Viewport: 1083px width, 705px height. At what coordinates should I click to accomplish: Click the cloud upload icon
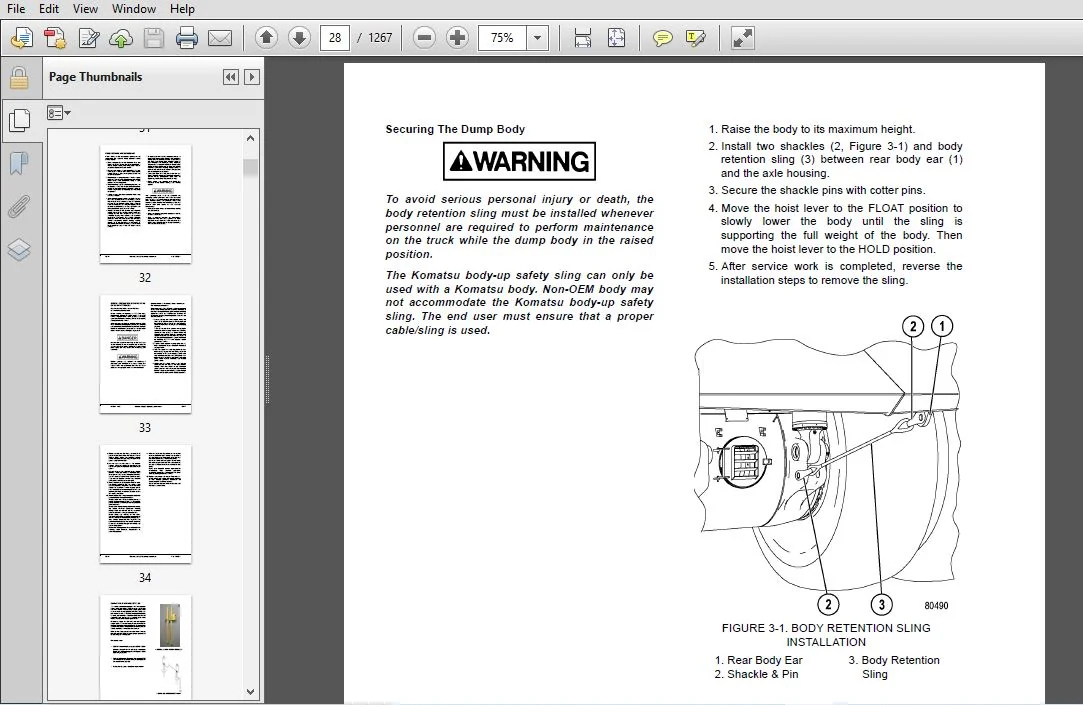coord(121,38)
